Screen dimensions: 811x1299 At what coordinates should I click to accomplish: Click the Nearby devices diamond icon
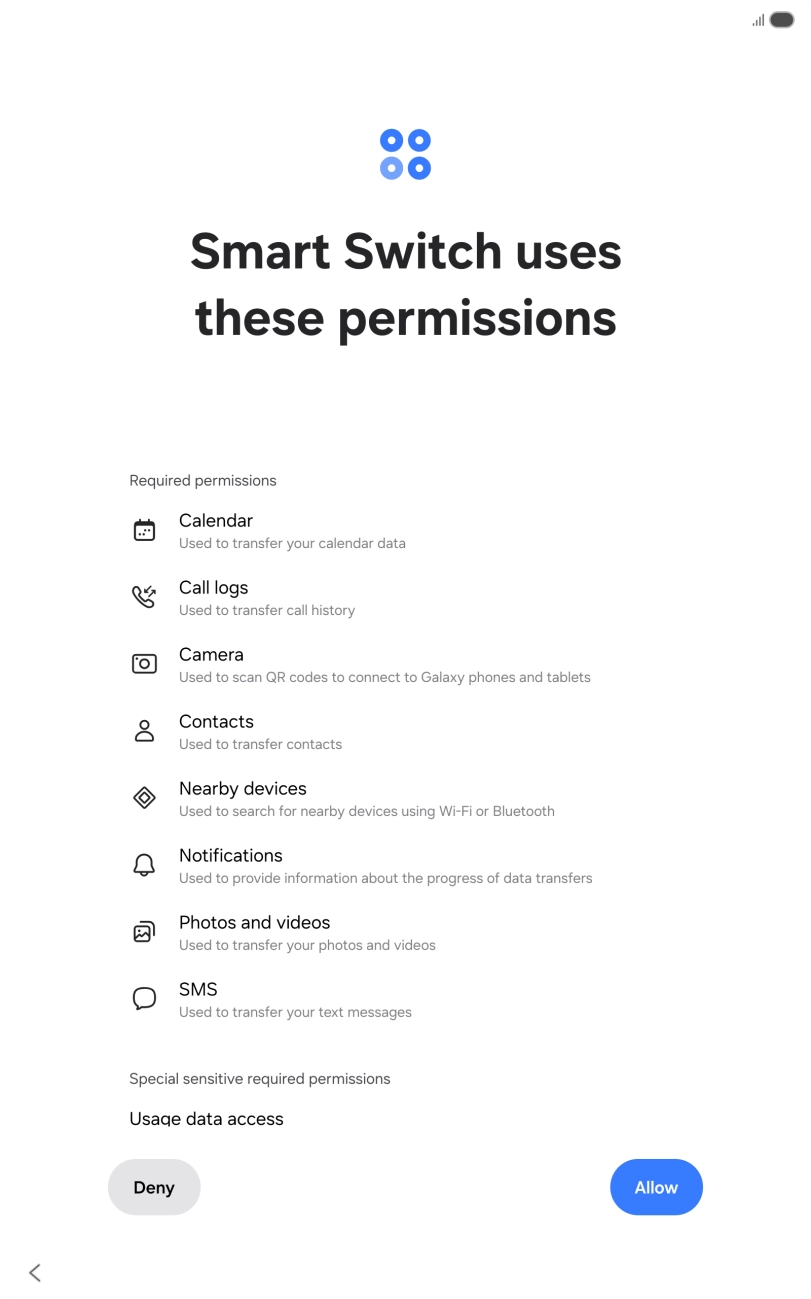145,798
